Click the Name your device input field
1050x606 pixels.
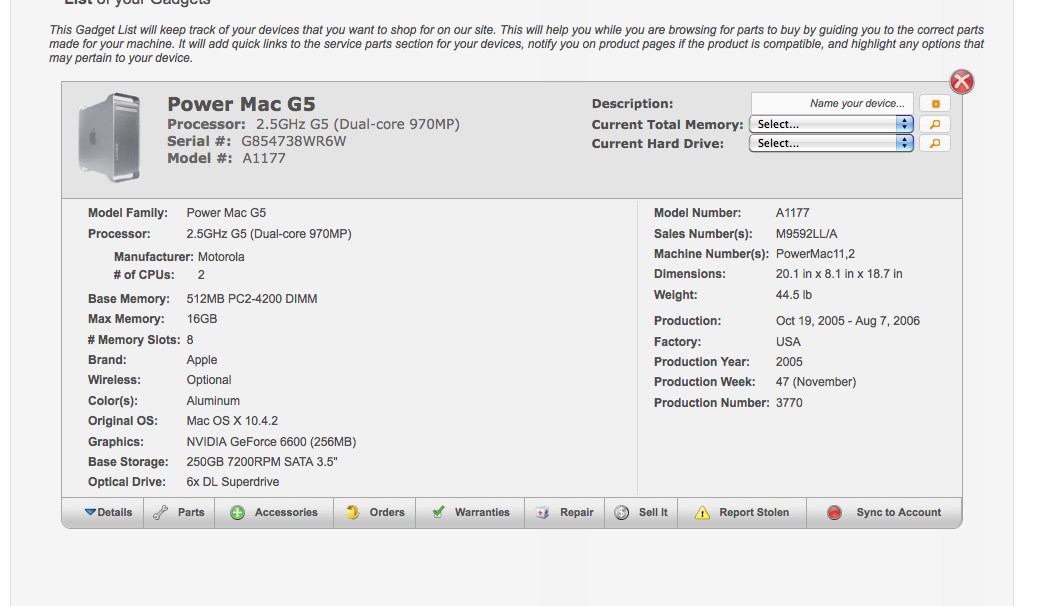pos(832,104)
